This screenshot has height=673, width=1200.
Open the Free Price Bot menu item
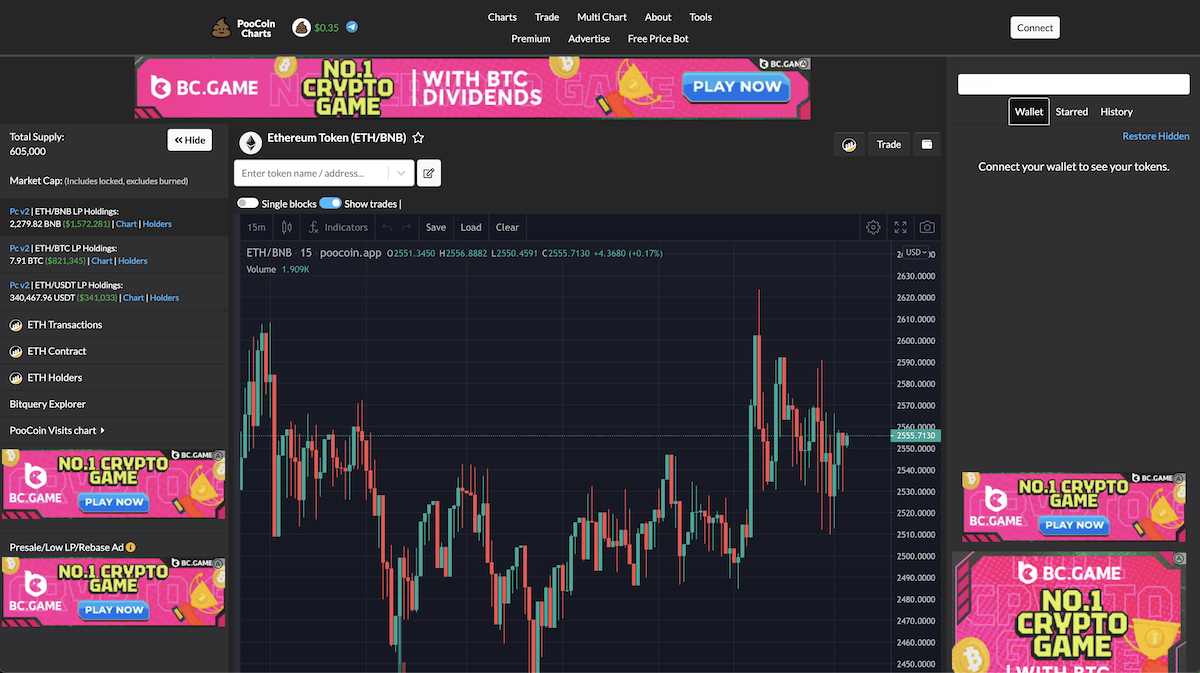658,38
